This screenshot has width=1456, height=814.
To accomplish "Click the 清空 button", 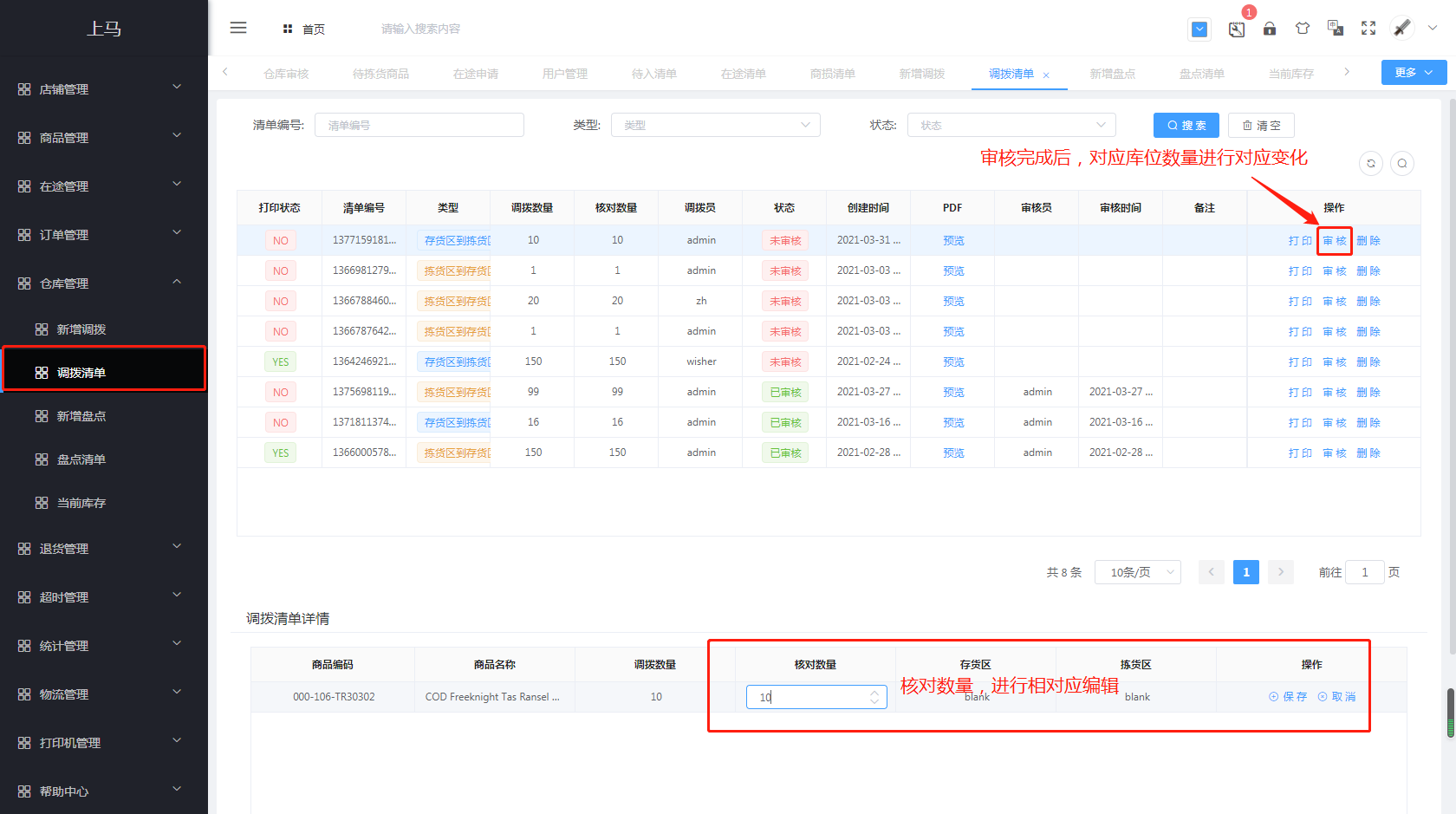I will click(x=1261, y=125).
